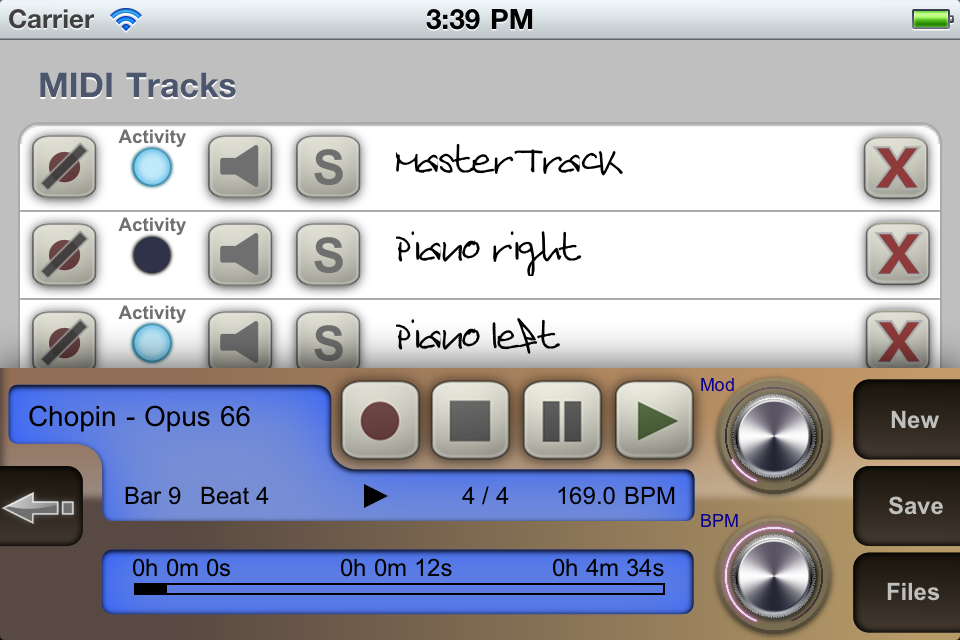This screenshot has height=640, width=960.
Task: Save the song with the Save button
Action: click(x=907, y=506)
